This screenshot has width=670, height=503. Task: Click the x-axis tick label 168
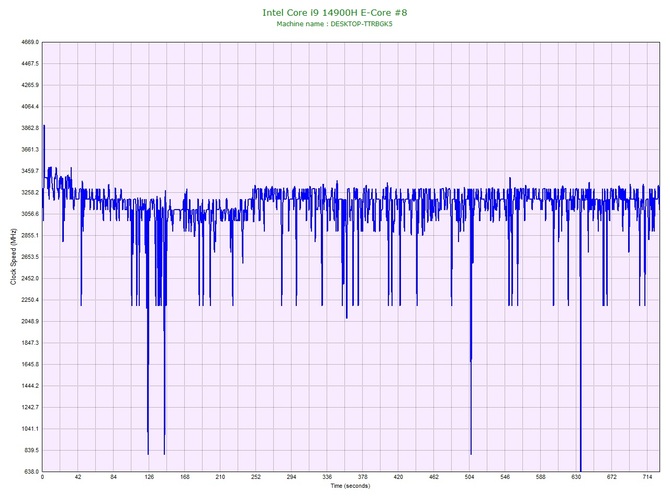[185, 477]
